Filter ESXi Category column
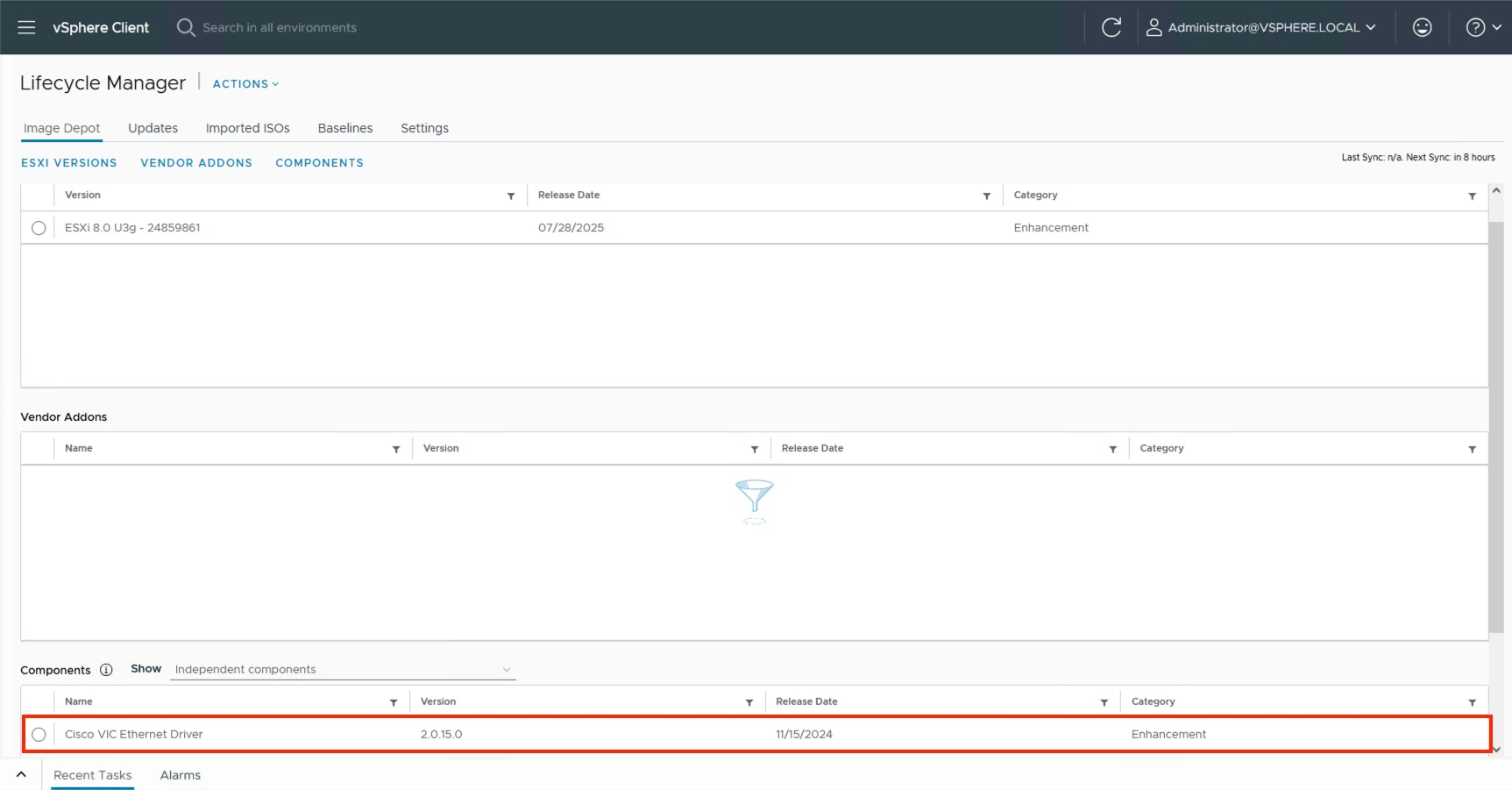This screenshot has width=1512, height=790. coord(1472,196)
